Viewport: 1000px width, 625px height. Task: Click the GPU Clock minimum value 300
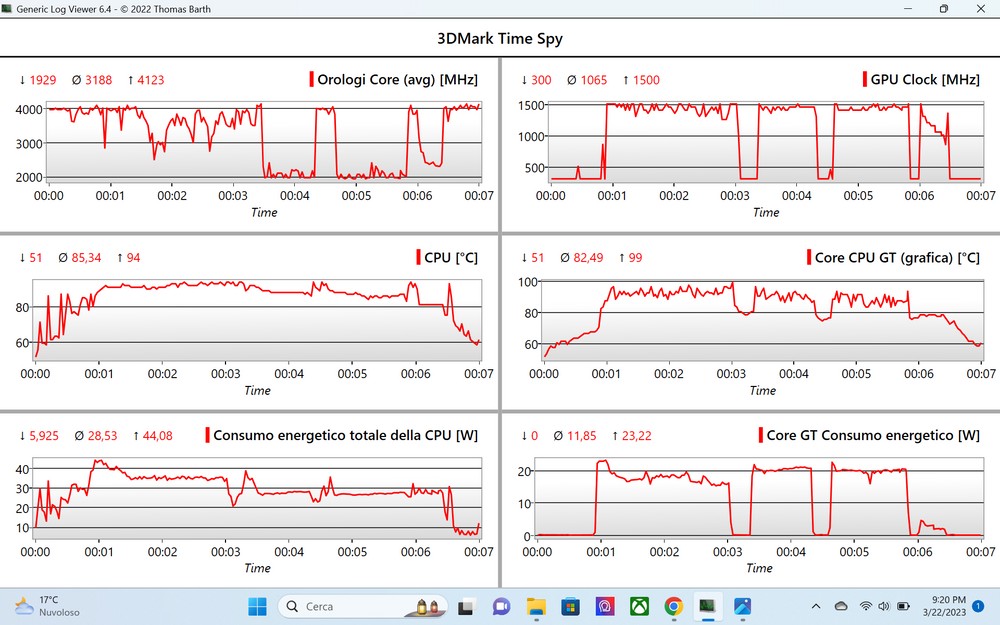pyautogui.click(x=541, y=80)
